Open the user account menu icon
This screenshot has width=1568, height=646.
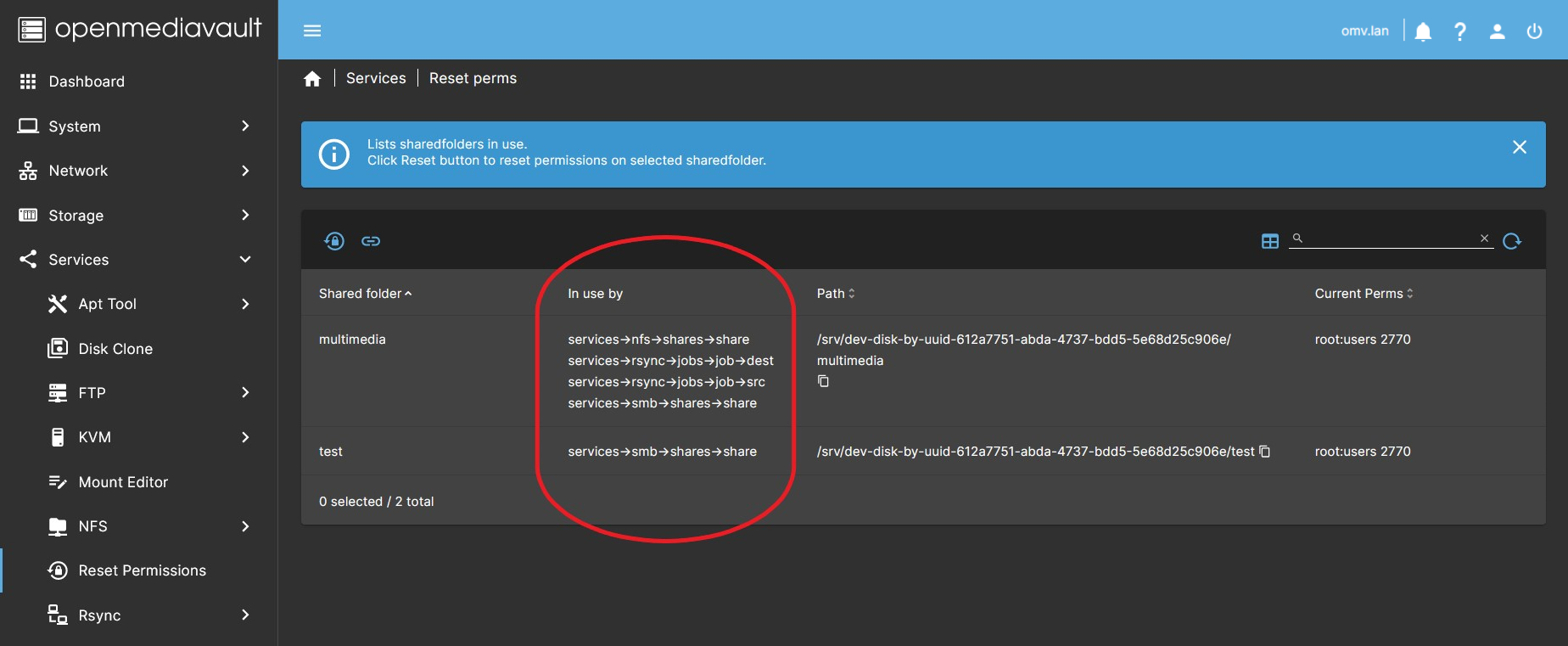tap(1497, 31)
